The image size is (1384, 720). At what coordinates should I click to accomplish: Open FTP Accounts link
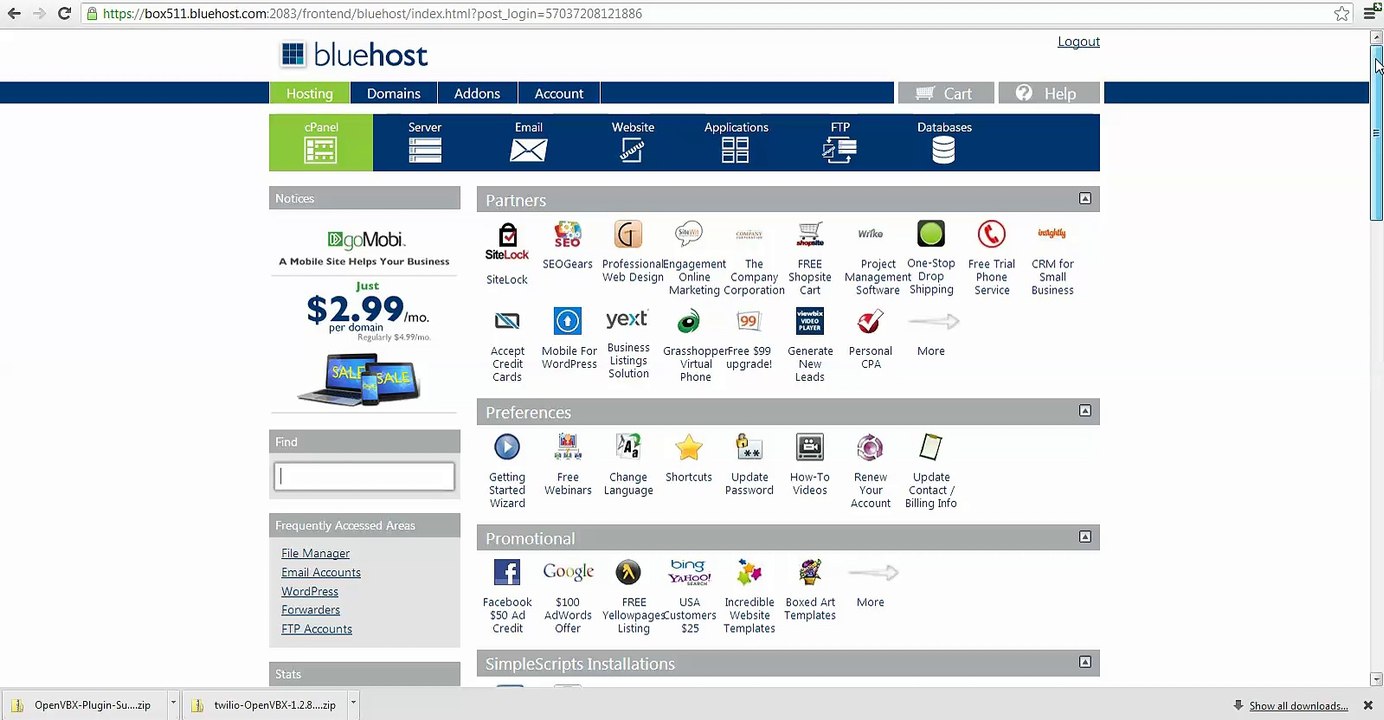316,629
